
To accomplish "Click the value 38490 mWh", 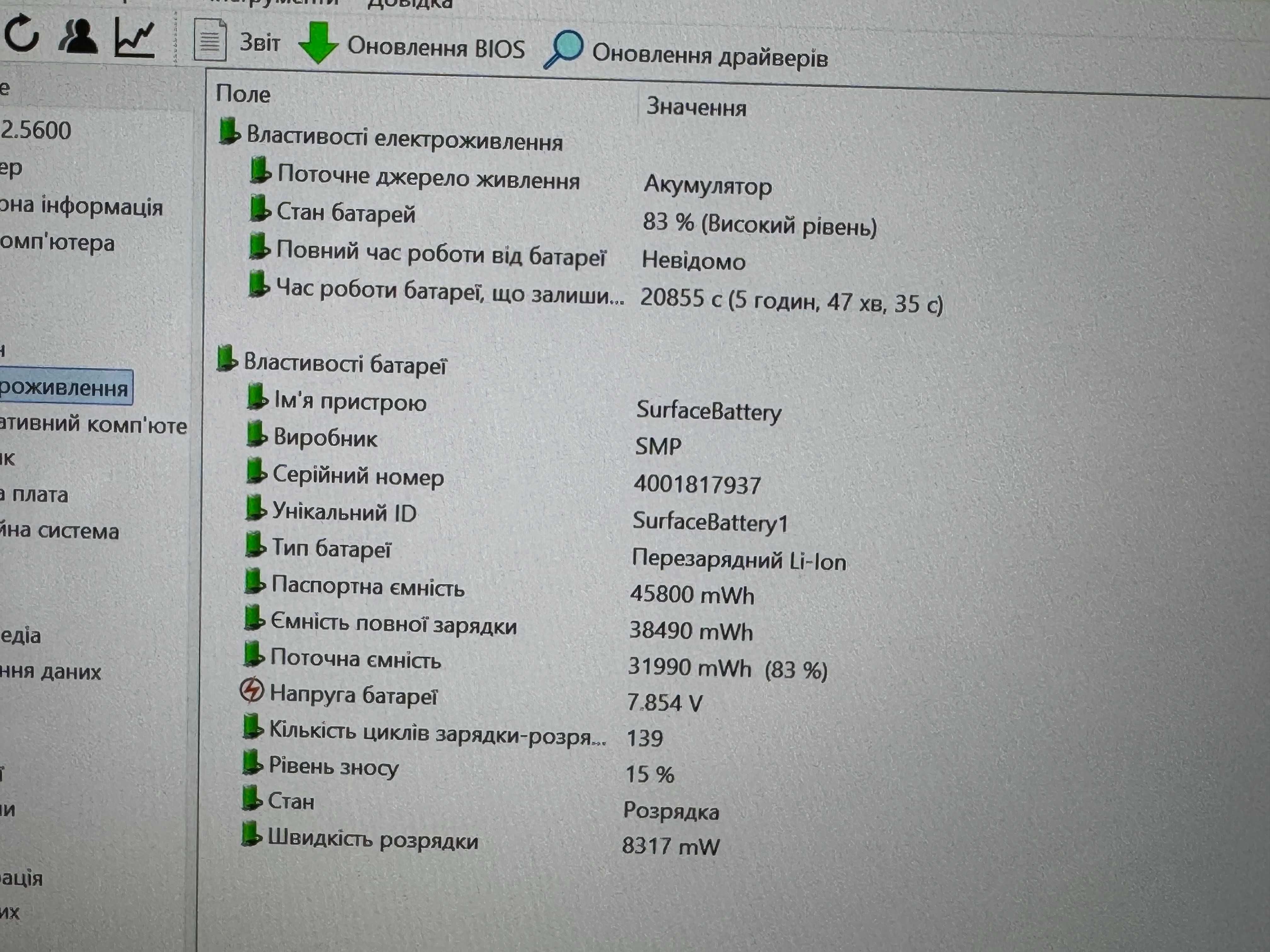I will click(691, 631).
